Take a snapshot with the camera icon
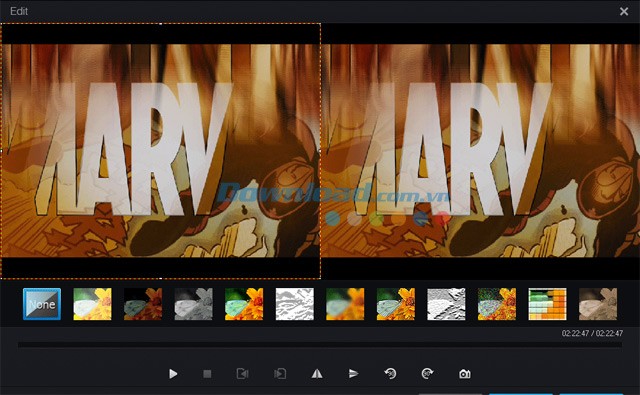 [x=464, y=374]
